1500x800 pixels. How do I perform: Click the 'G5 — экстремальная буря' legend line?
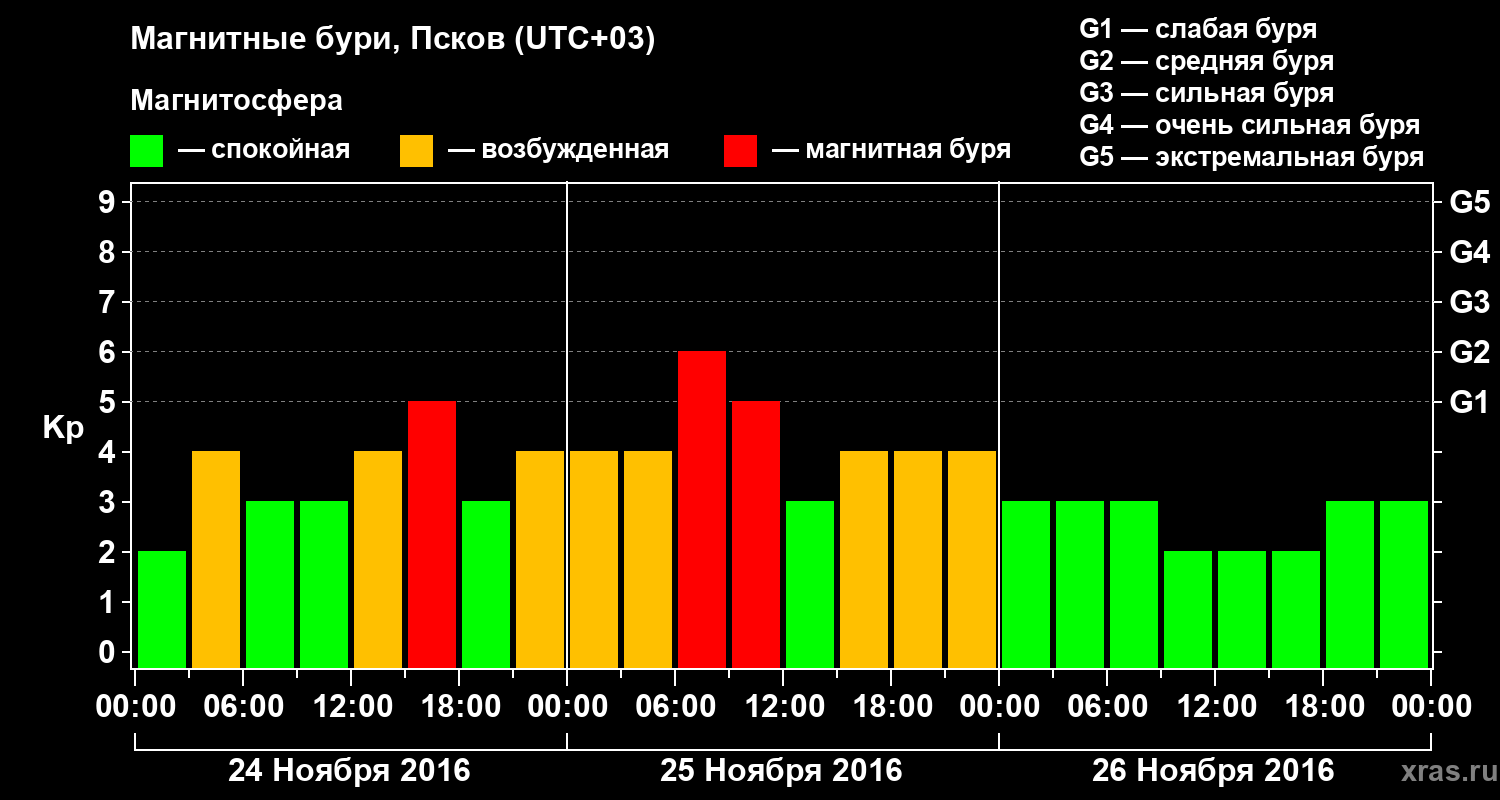coord(1252,158)
